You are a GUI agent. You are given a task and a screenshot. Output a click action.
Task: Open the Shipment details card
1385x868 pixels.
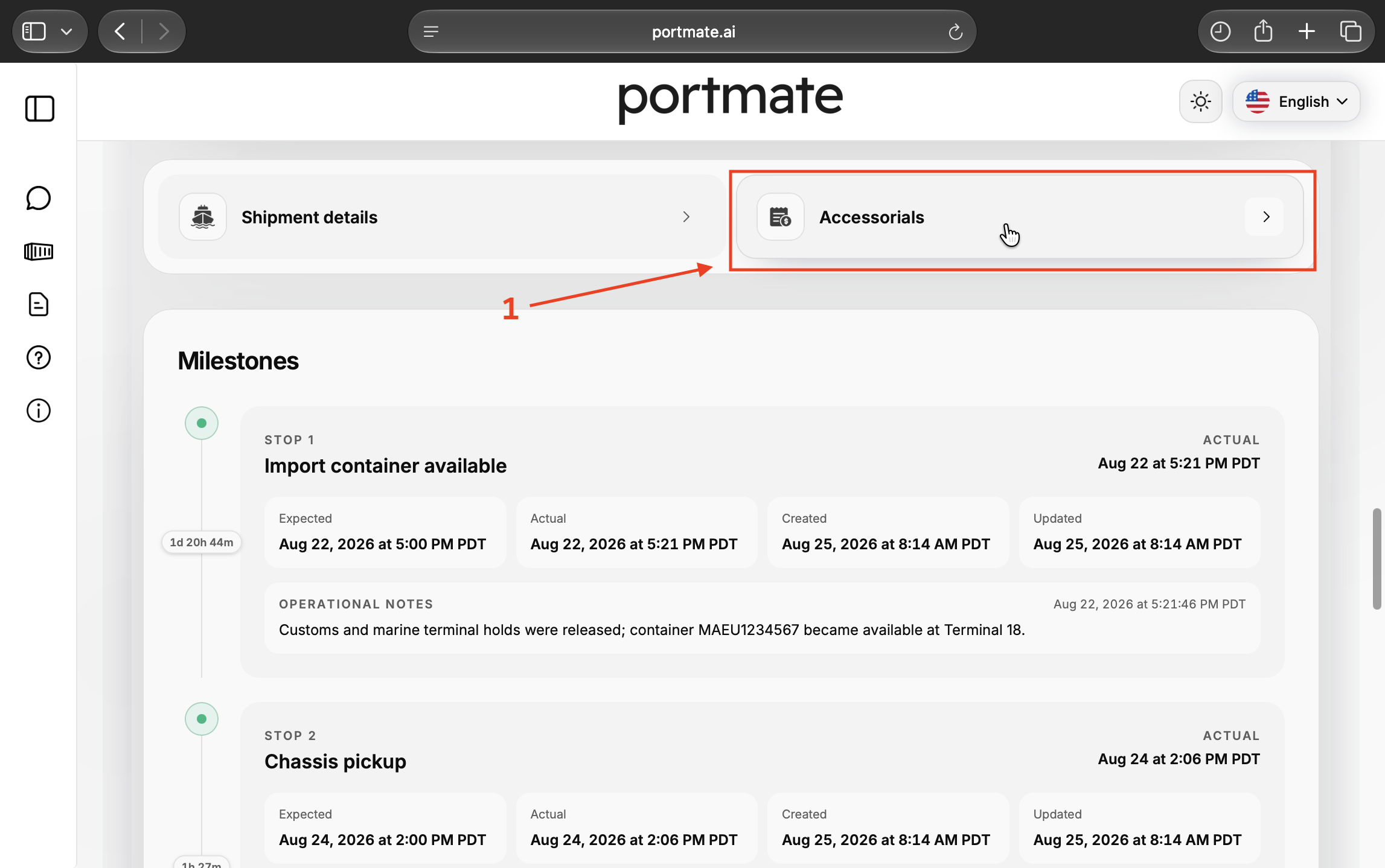coord(442,217)
